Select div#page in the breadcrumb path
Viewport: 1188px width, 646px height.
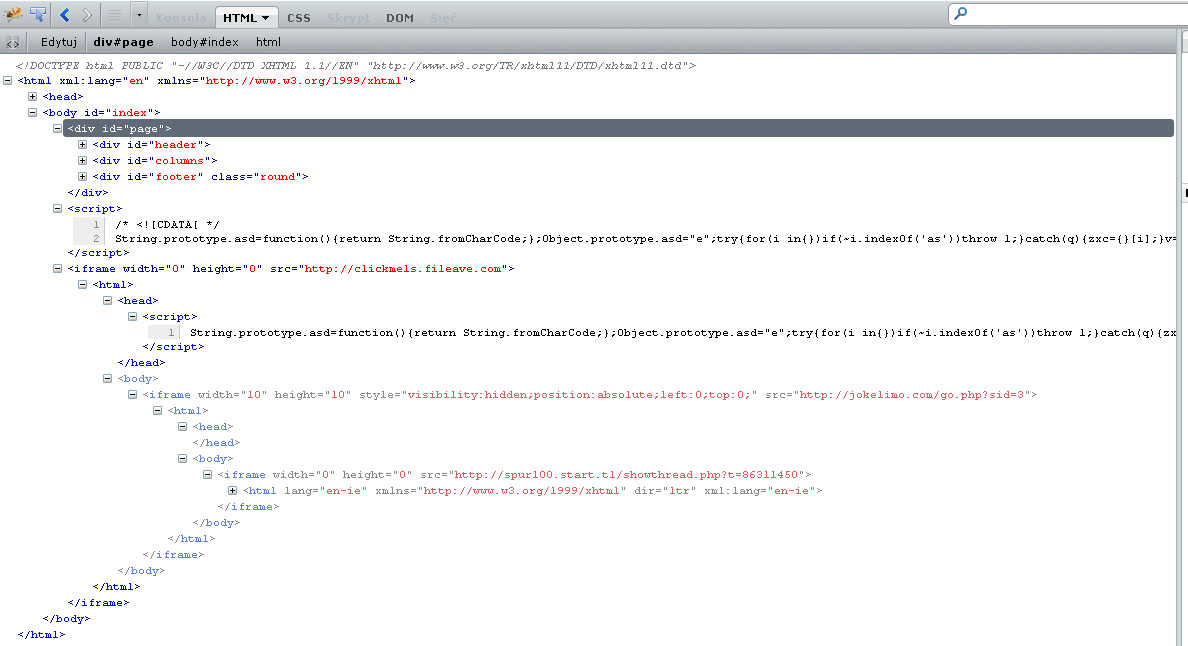point(123,42)
